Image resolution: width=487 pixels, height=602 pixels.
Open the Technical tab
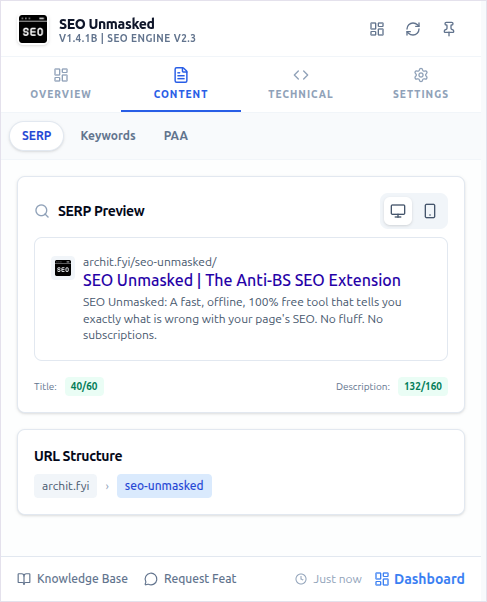[x=301, y=84]
